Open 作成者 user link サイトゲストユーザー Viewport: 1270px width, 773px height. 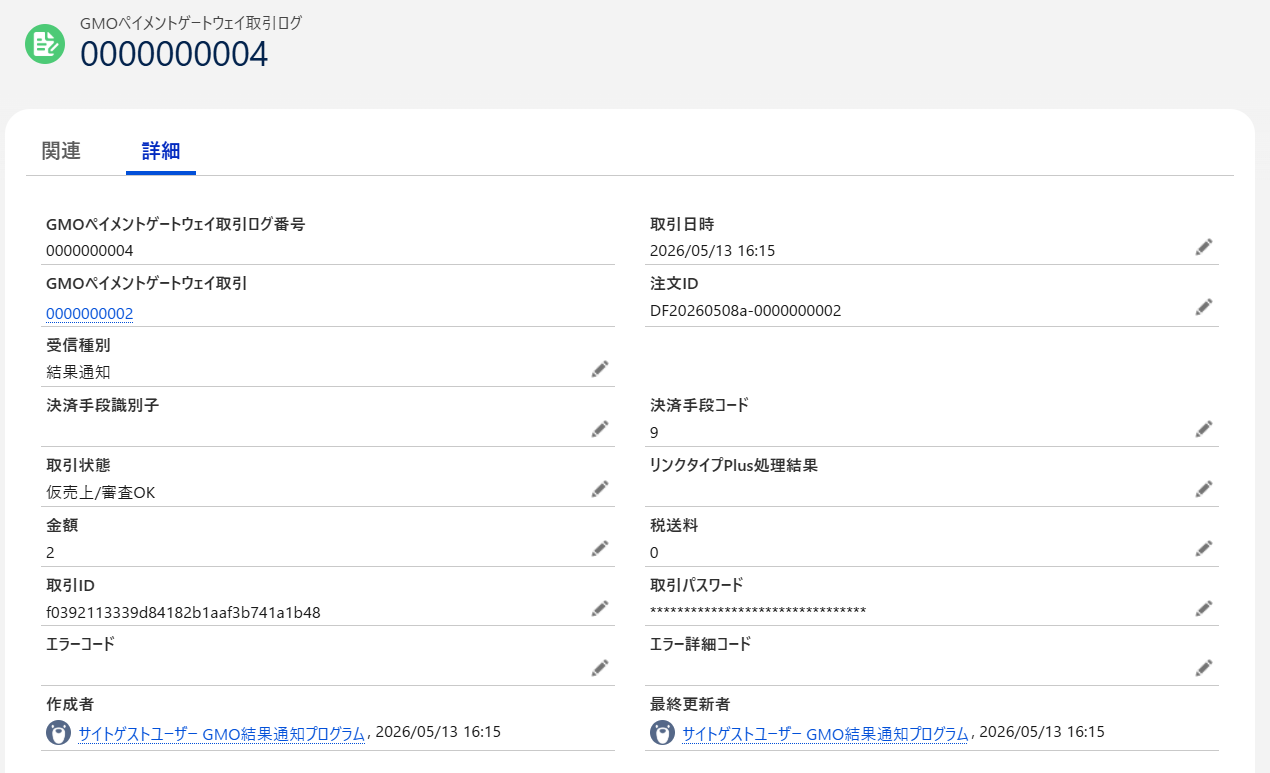coord(221,733)
